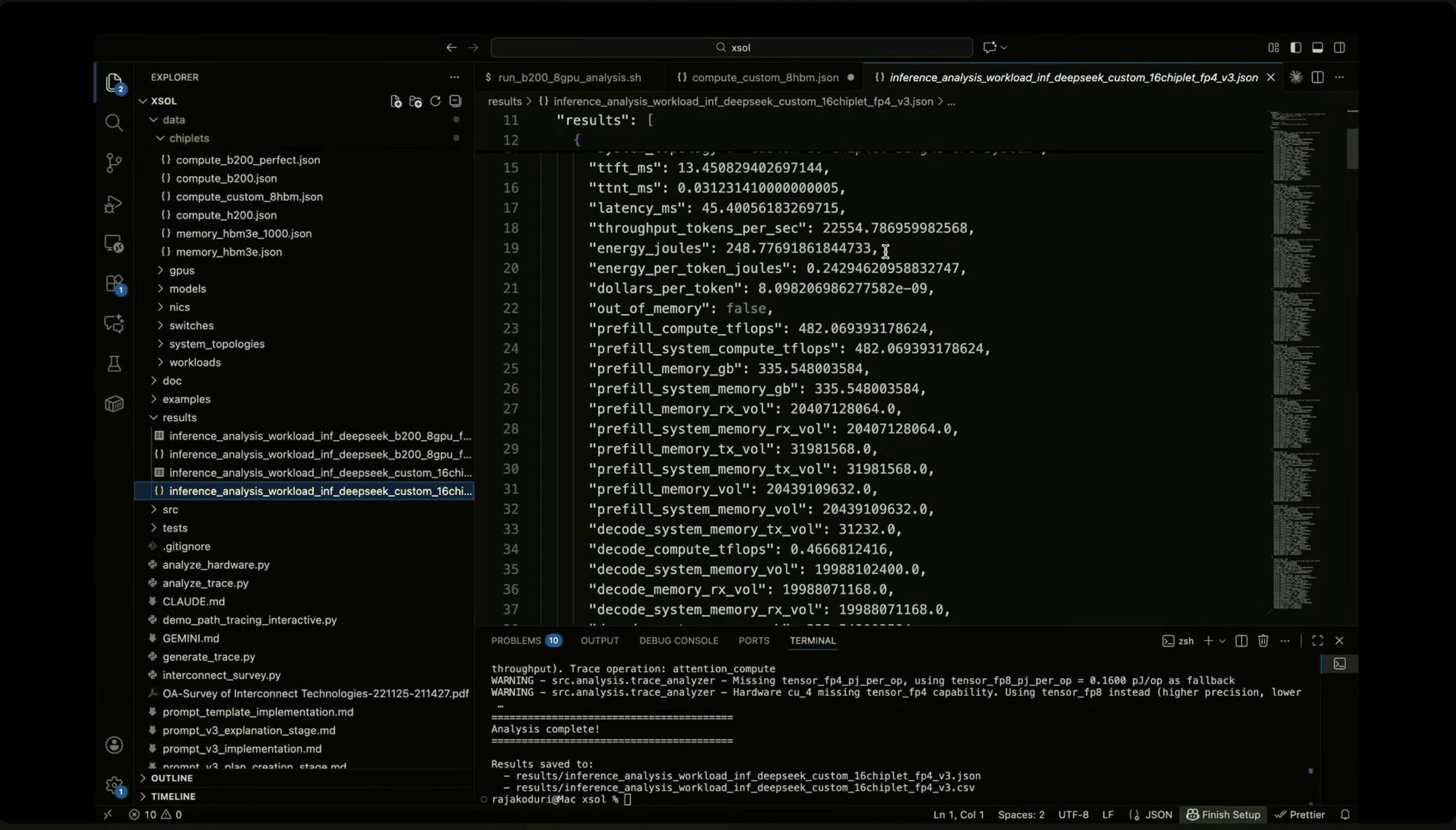Switch to the PROBLEMS panel tab
Image resolution: width=1456 pixels, height=830 pixels.
point(516,641)
